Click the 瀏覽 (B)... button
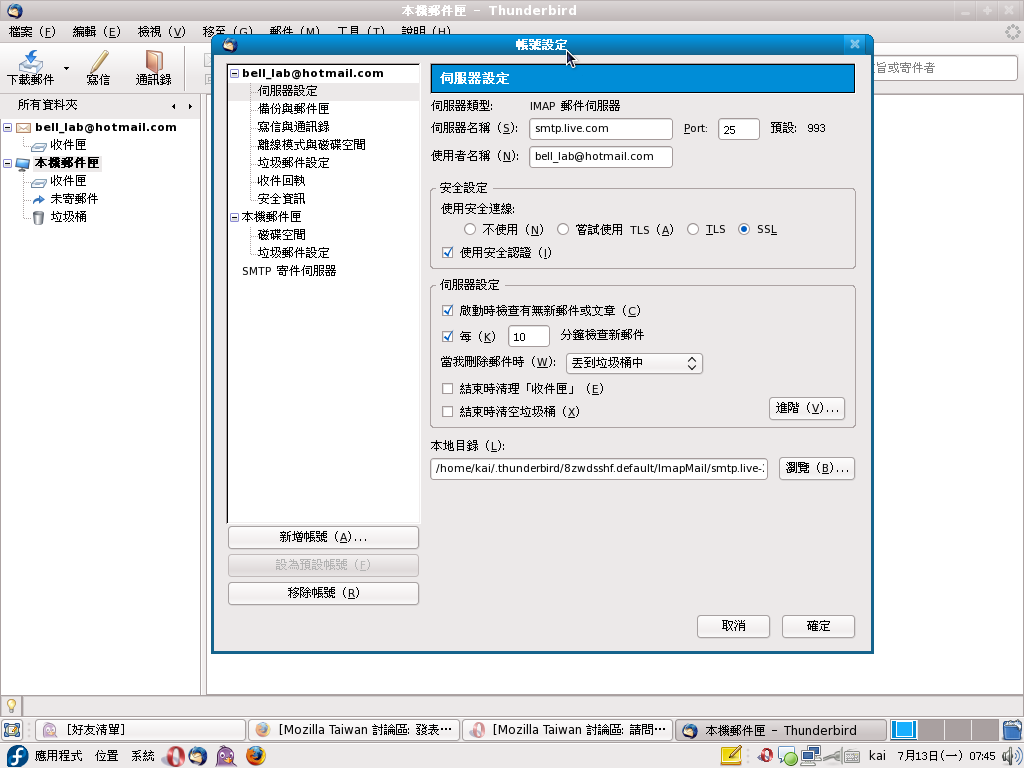Image resolution: width=1024 pixels, height=768 pixels. point(817,468)
